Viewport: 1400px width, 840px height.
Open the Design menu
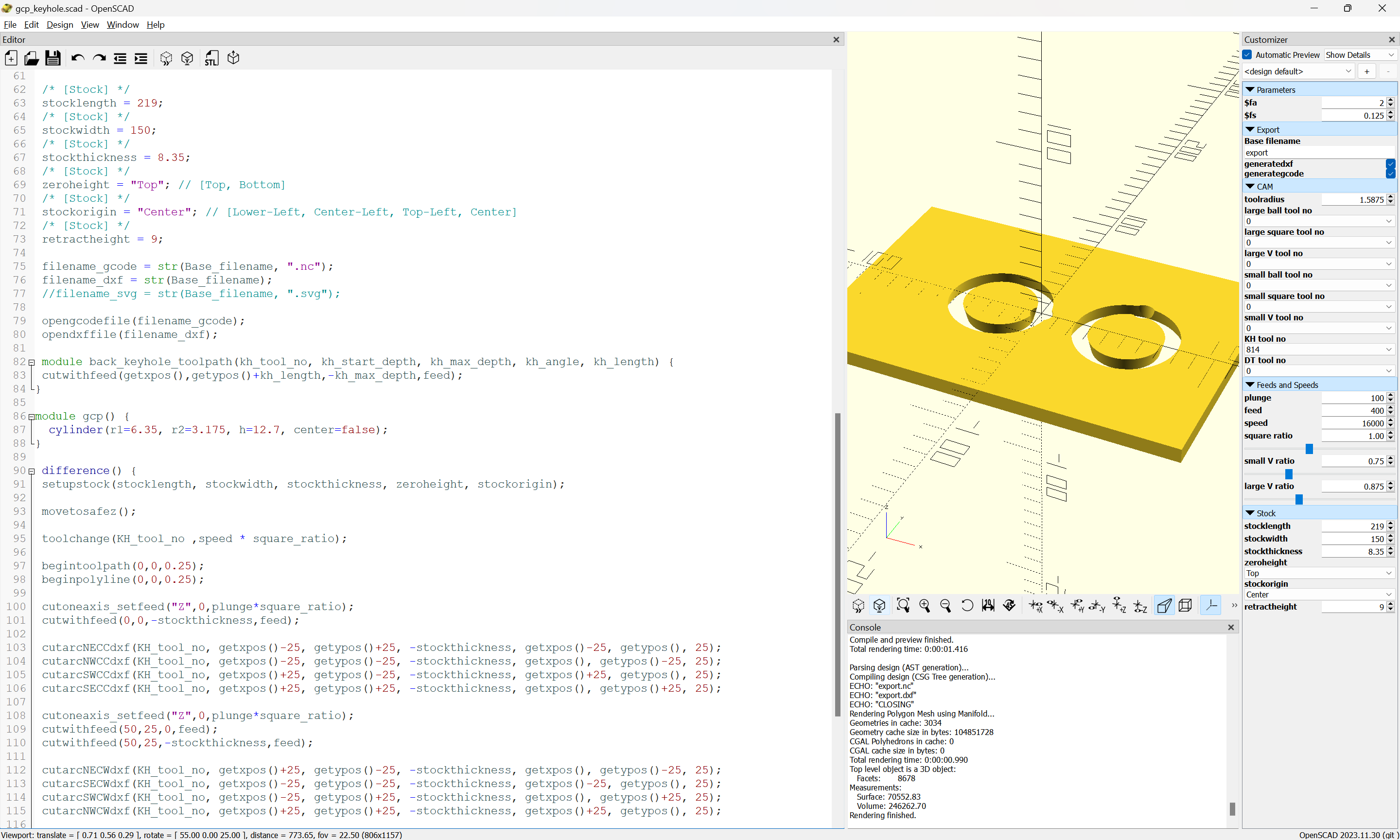(x=59, y=25)
